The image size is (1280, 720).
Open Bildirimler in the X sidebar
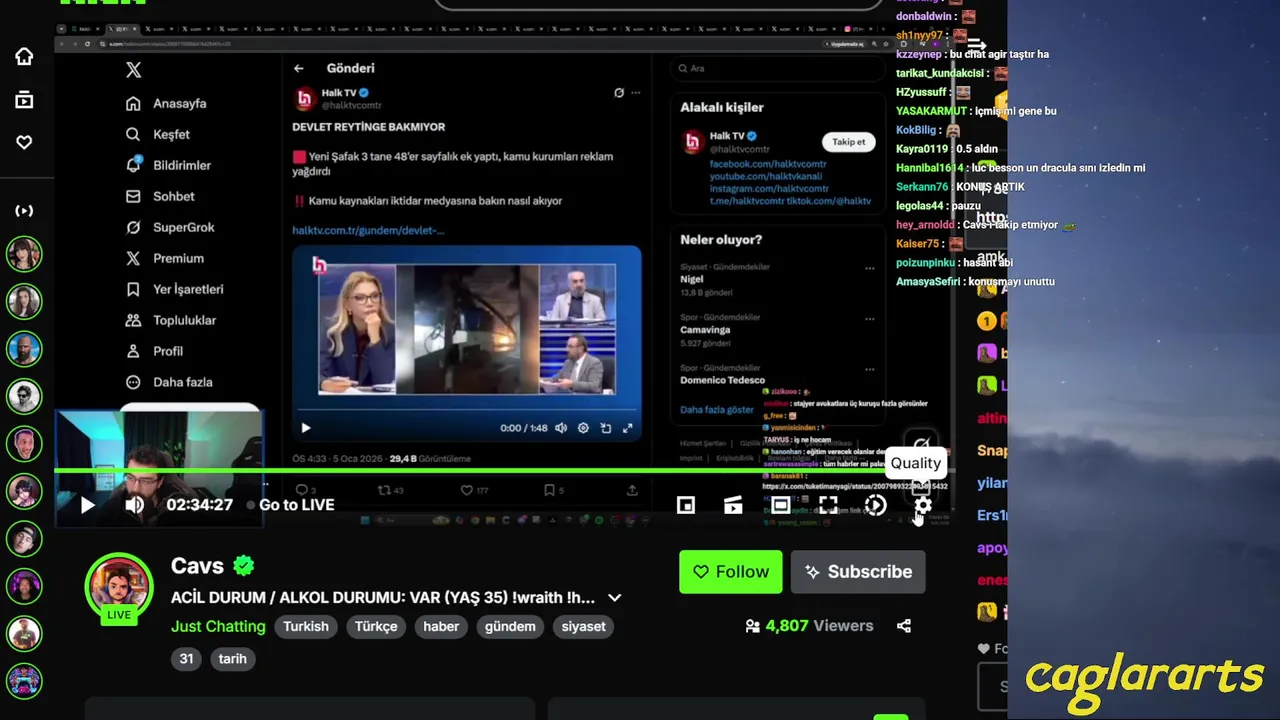tap(168, 166)
